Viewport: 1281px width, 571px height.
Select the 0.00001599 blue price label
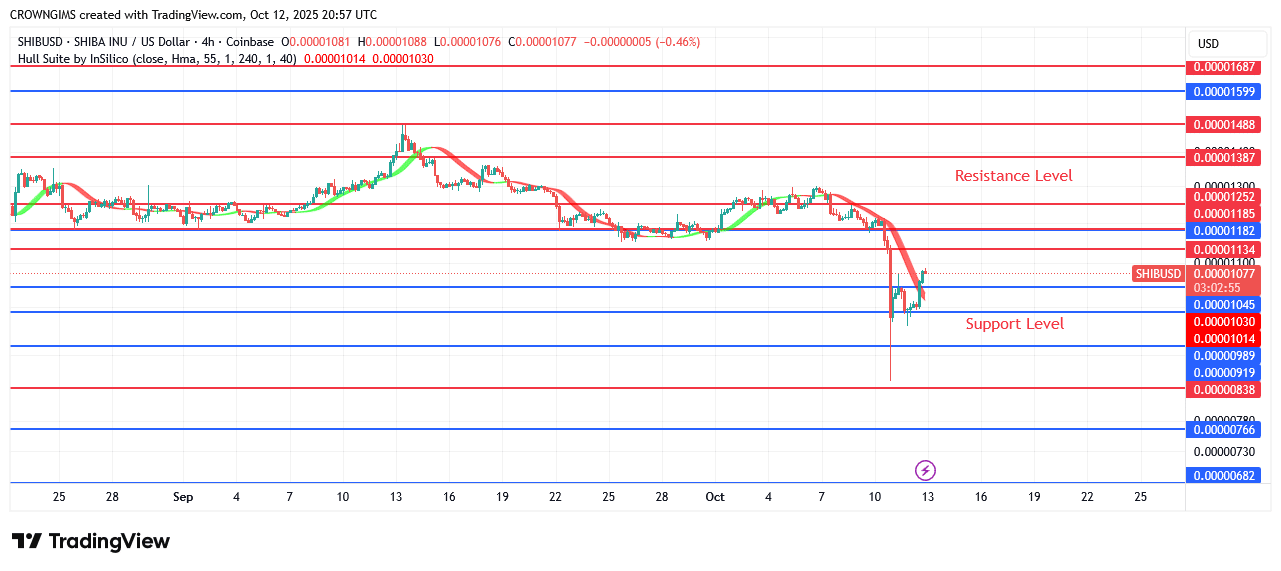click(1220, 91)
